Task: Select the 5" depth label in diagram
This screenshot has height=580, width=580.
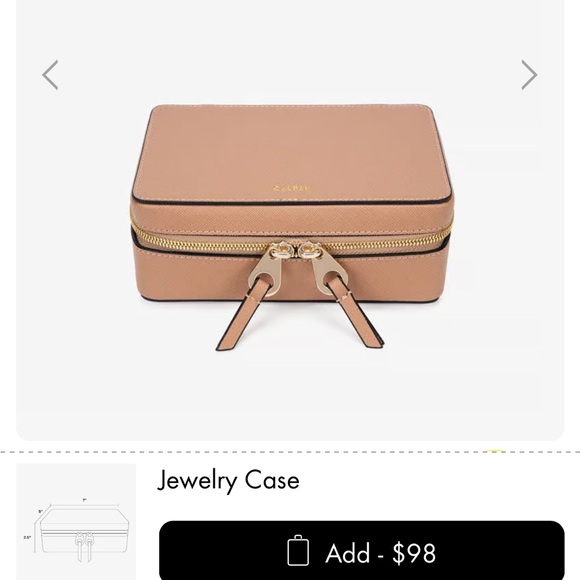Action: [41, 512]
